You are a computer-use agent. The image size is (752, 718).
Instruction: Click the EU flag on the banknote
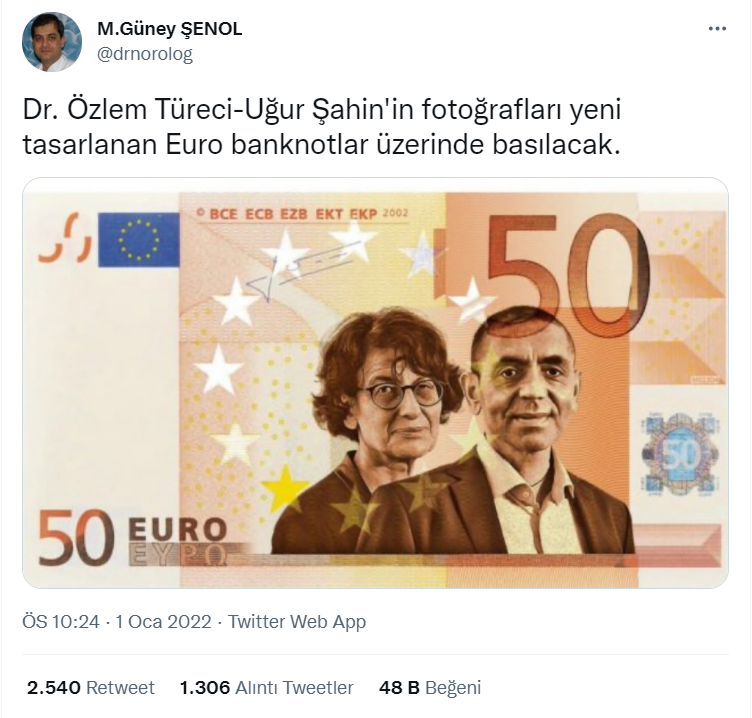point(139,240)
